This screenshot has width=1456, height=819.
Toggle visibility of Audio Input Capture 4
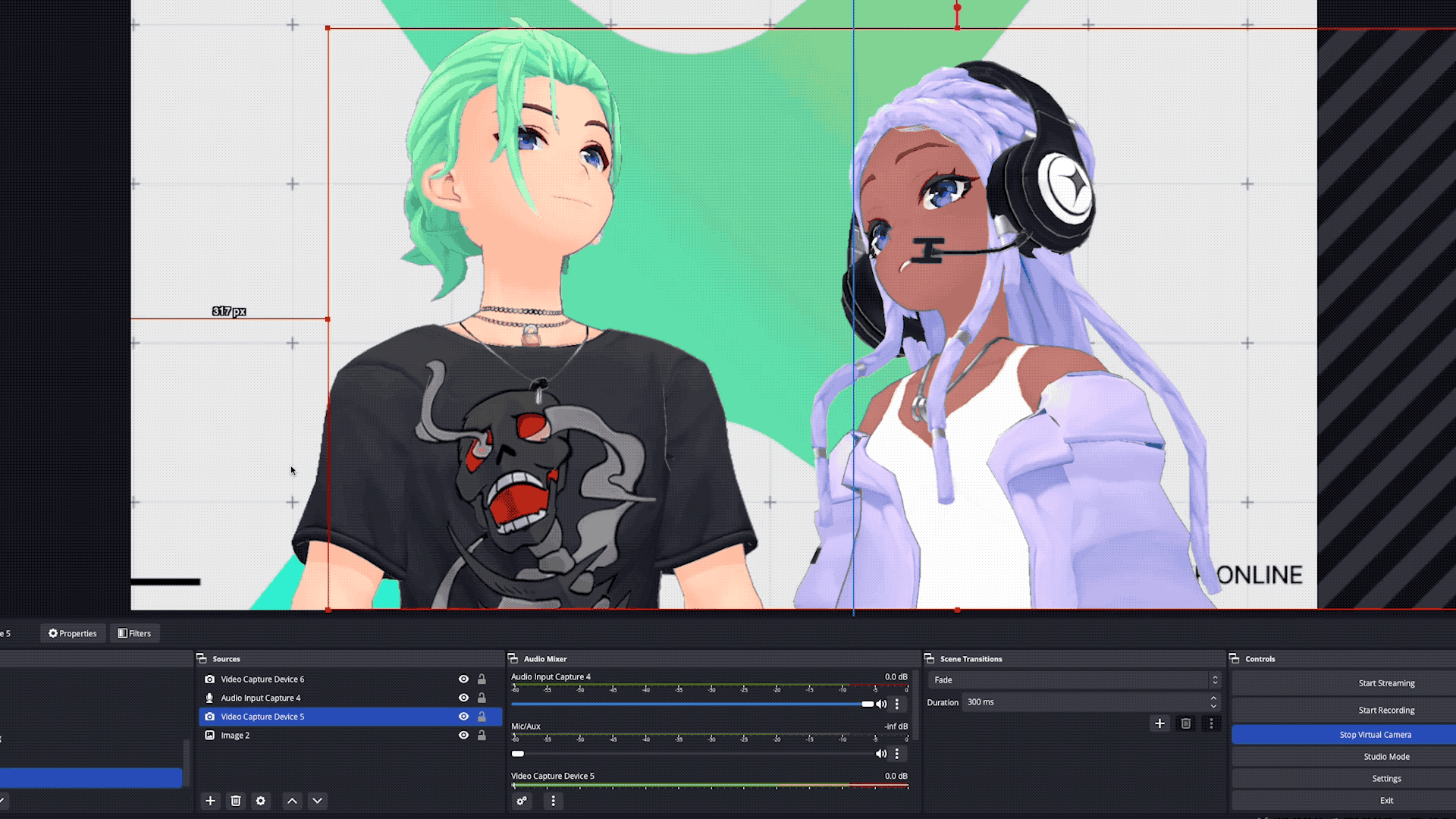(x=463, y=698)
